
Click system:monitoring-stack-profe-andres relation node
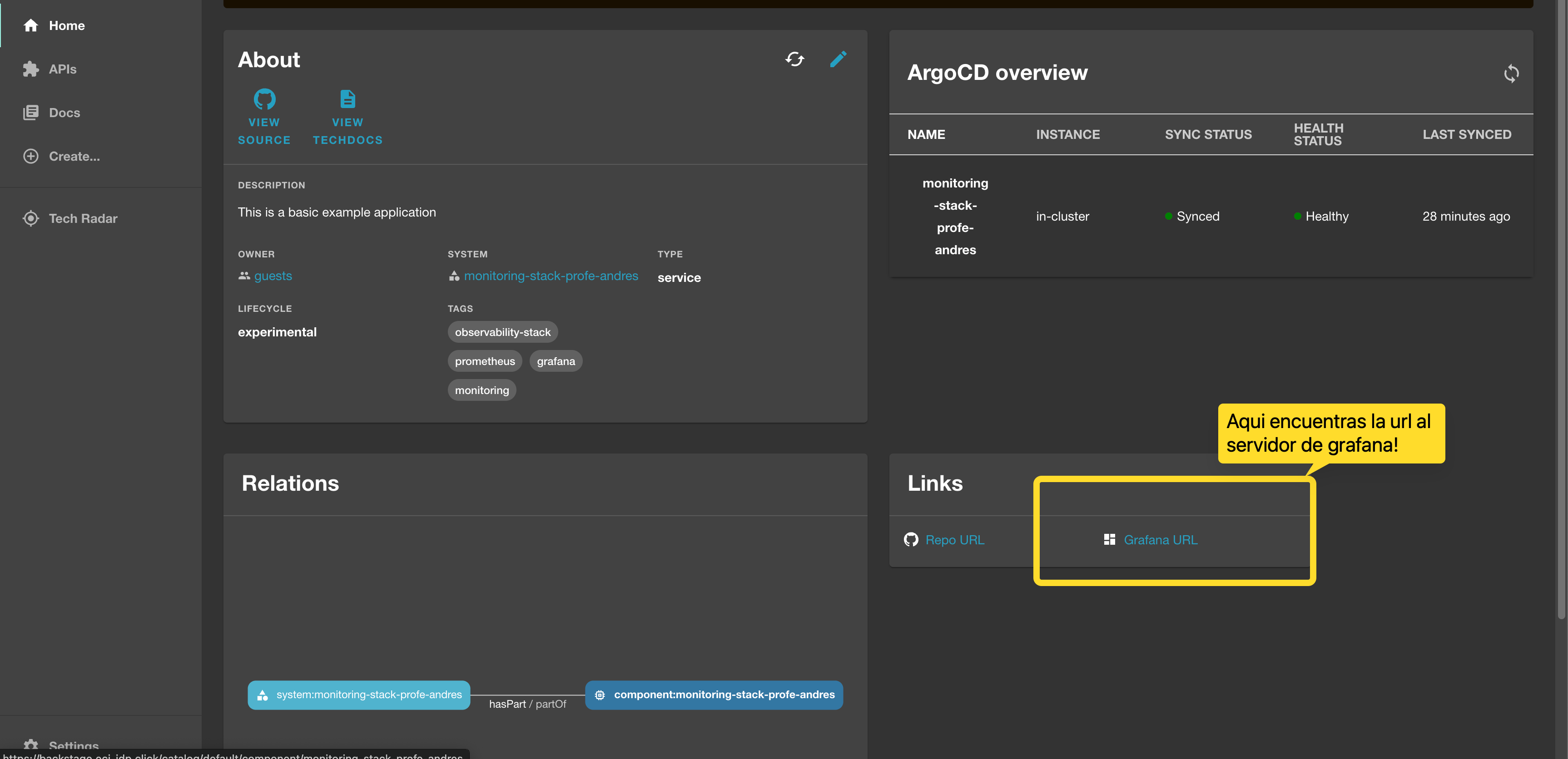point(359,695)
